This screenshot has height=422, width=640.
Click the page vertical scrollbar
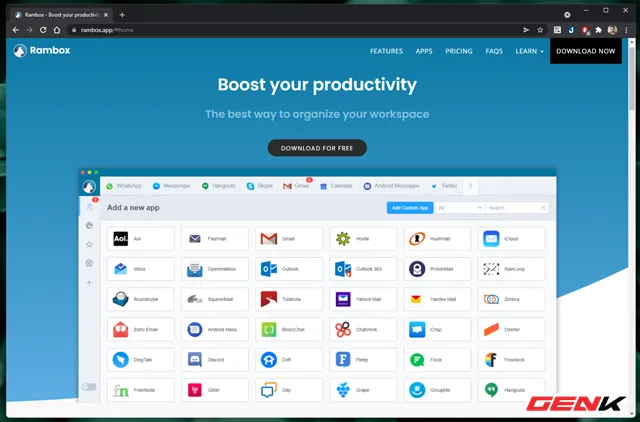631,78
